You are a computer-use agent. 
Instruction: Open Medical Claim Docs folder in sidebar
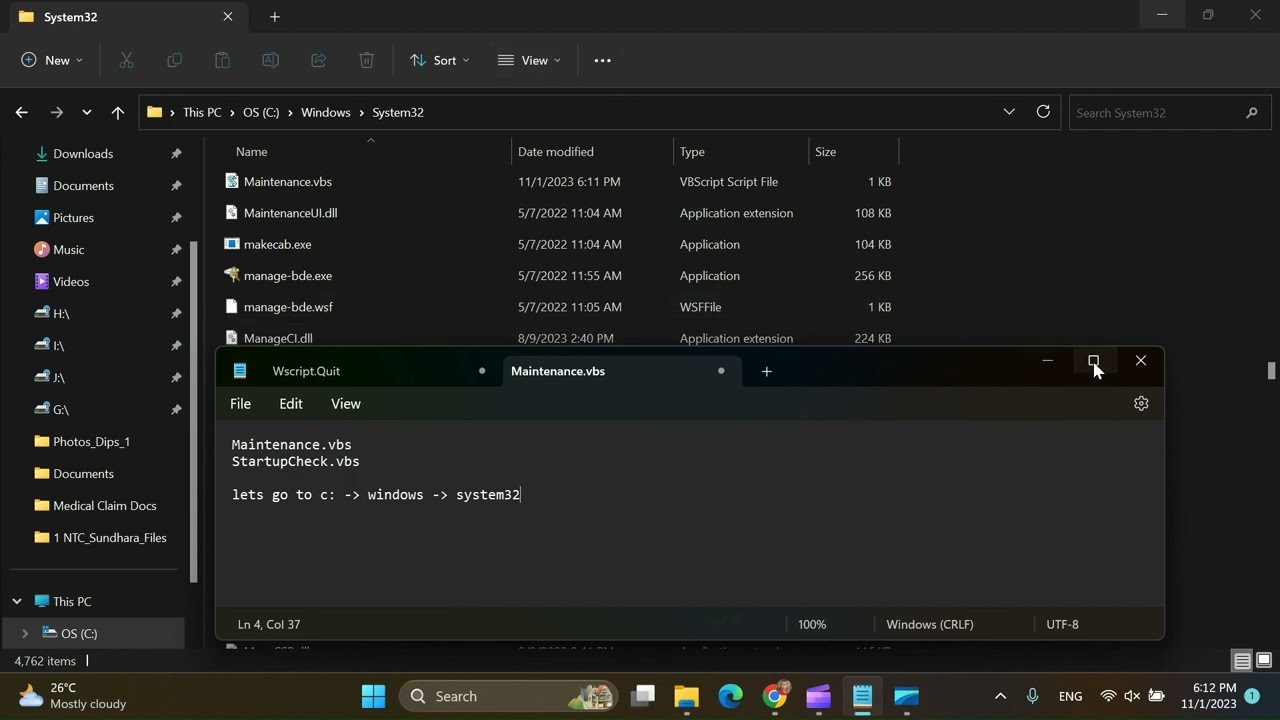(104, 505)
